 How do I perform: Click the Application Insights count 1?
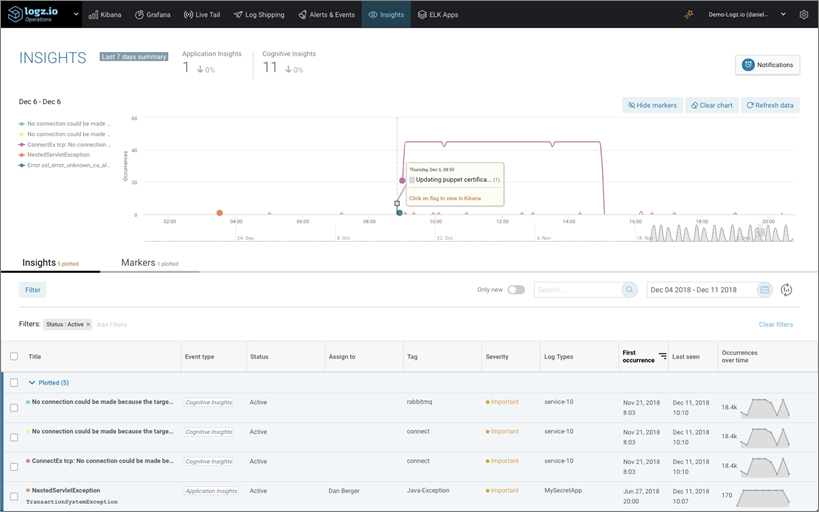pyautogui.click(x=186, y=67)
